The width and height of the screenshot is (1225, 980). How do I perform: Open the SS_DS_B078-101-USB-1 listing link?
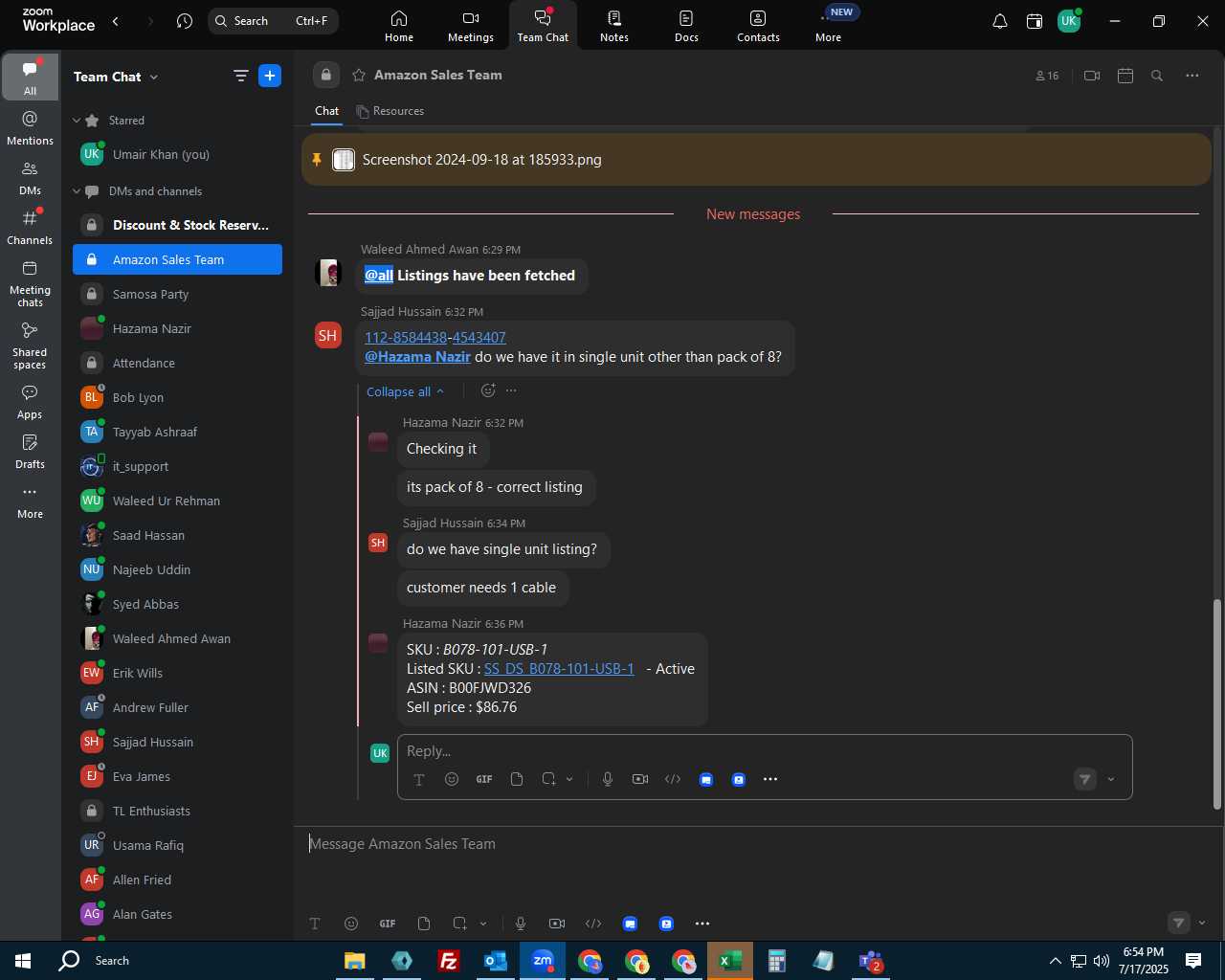[559, 669]
